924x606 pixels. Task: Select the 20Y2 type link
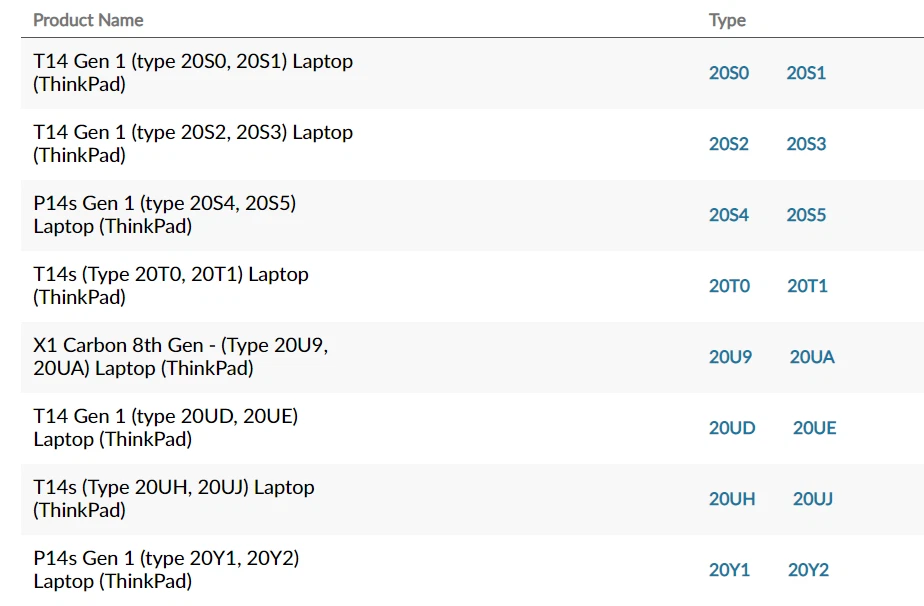point(808,570)
